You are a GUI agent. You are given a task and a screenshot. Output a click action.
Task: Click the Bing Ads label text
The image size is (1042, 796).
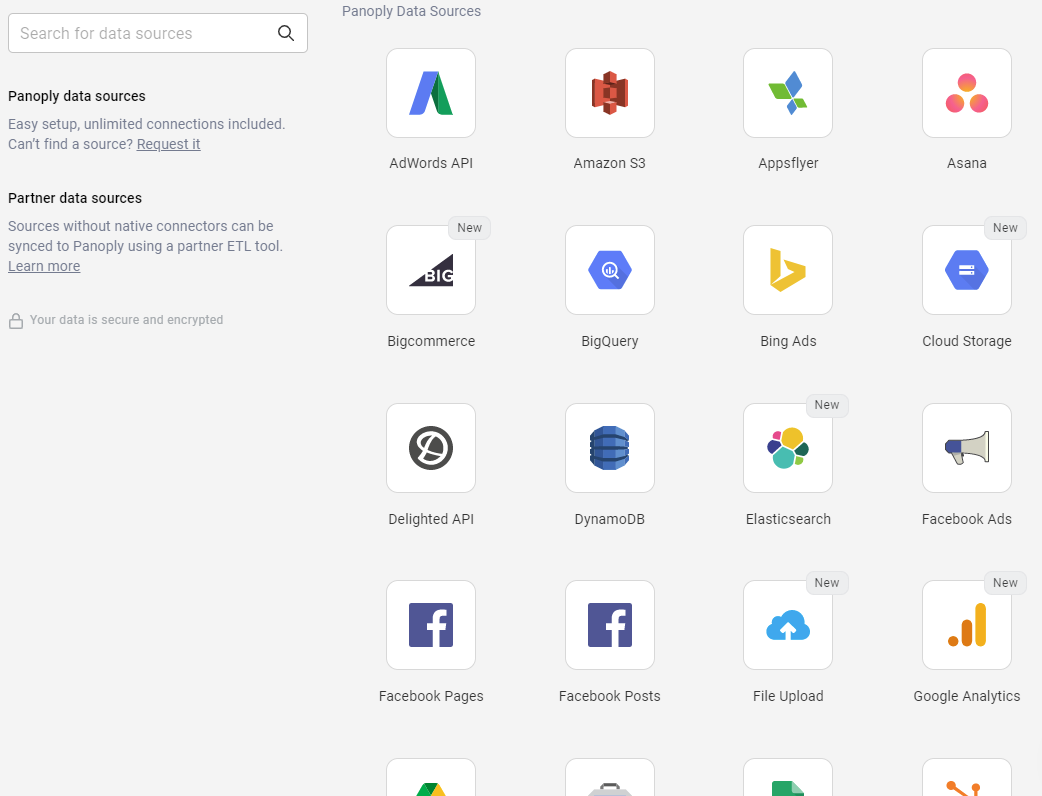coord(787,342)
